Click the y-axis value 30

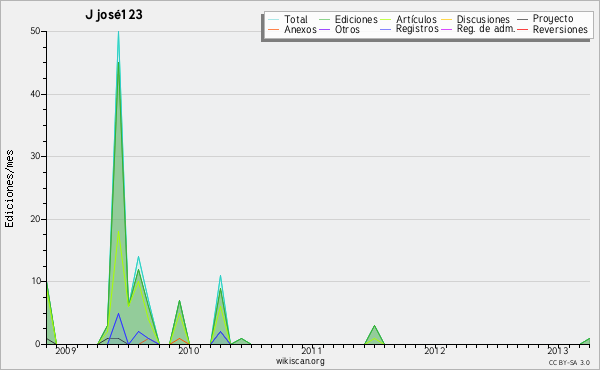tap(35, 156)
